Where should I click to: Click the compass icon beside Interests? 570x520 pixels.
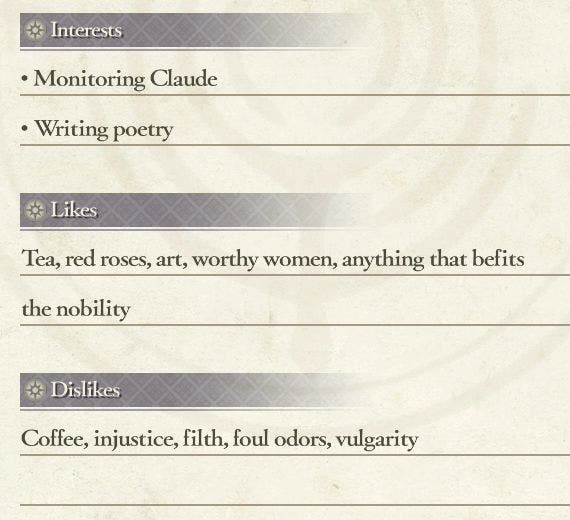pos(35,30)
